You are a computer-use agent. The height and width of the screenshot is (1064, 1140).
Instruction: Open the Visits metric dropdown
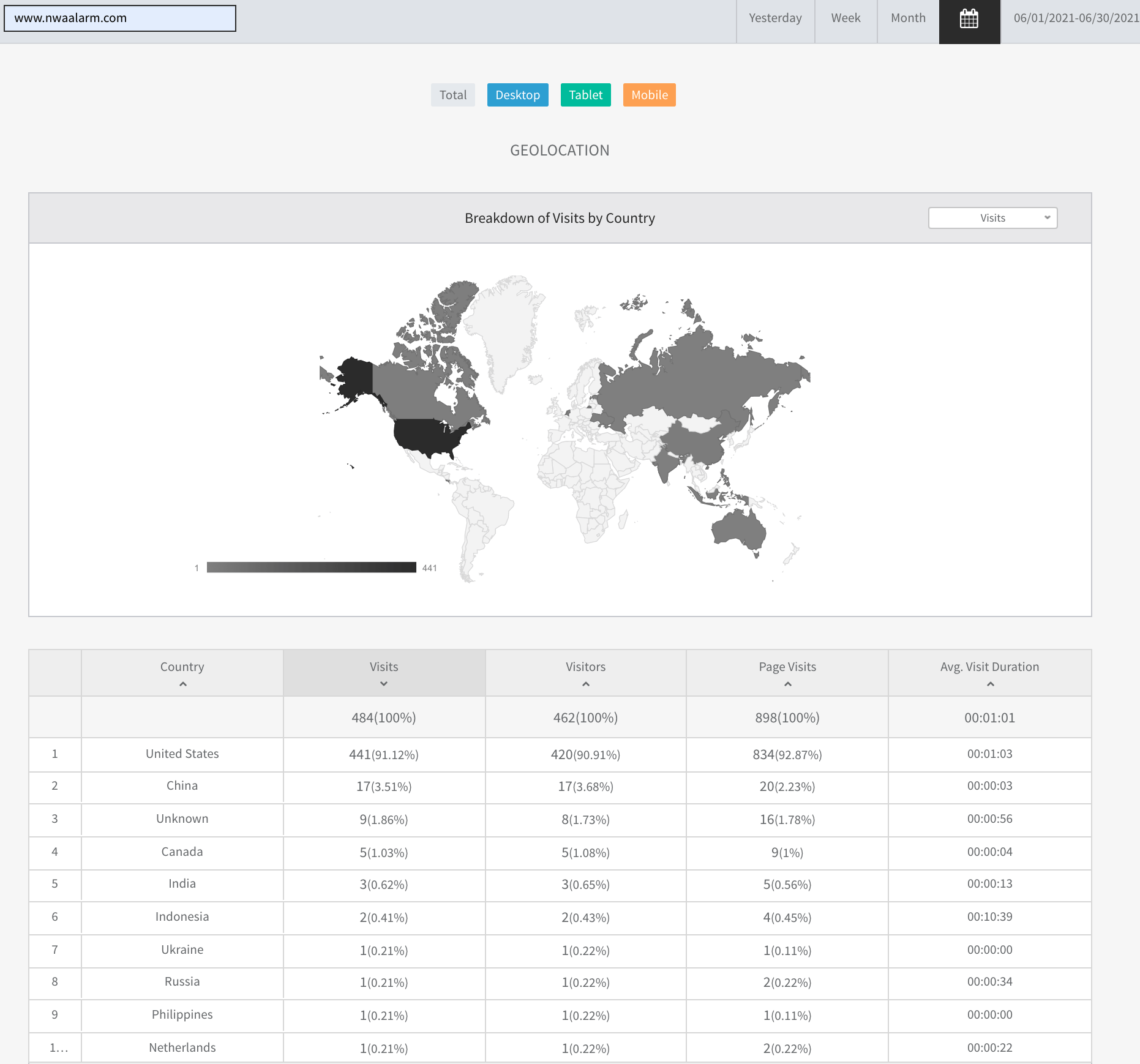tap(992, 218)
